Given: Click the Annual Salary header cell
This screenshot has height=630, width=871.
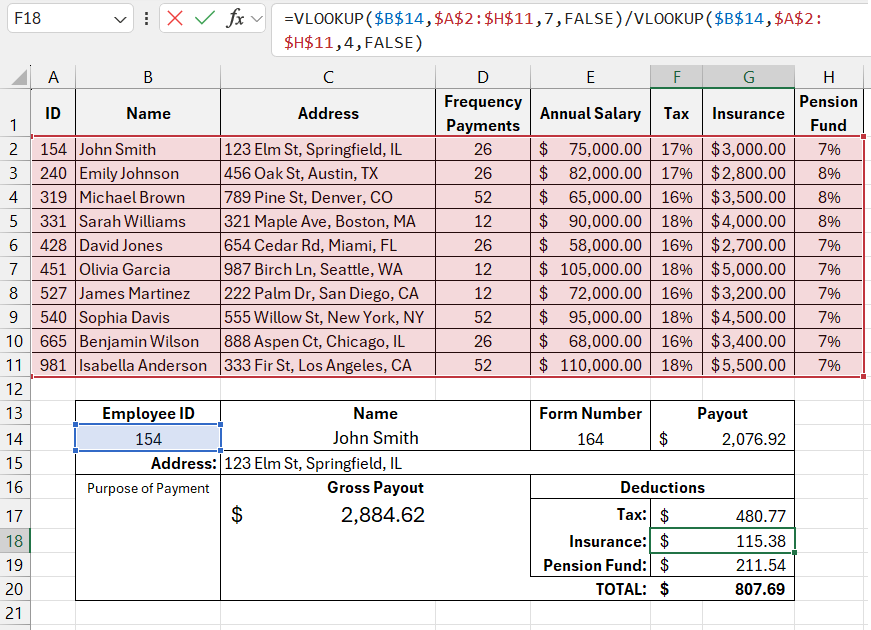Looking at the screenshot, I should [x=590, y=113].
